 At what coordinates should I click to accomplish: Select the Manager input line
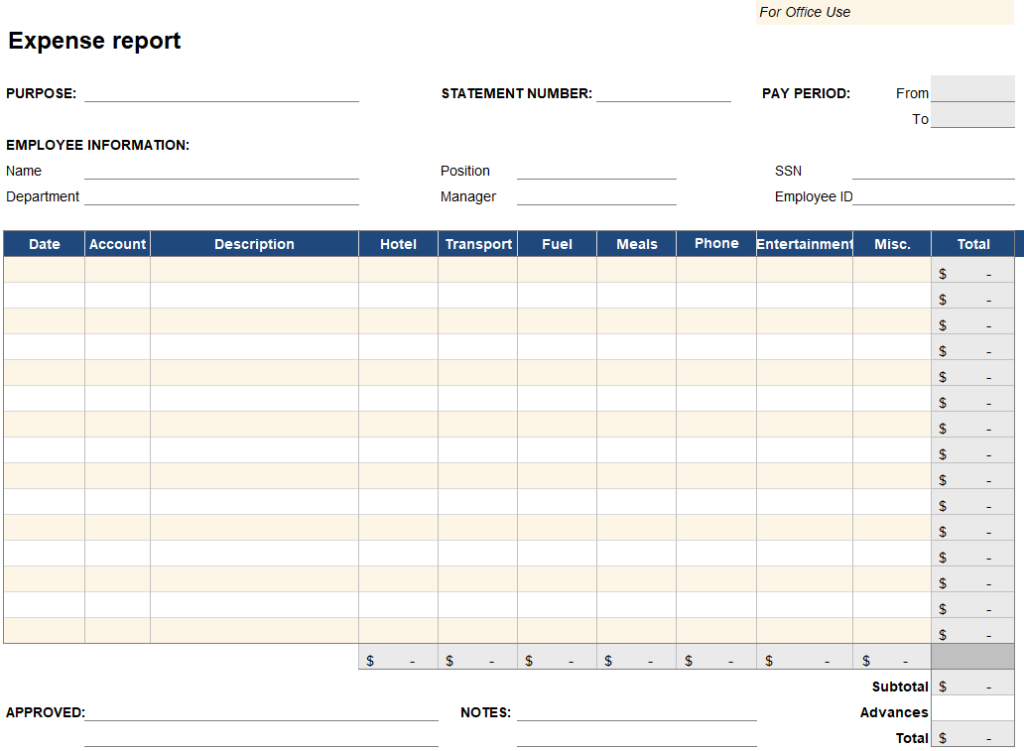[x=596, y=197]
